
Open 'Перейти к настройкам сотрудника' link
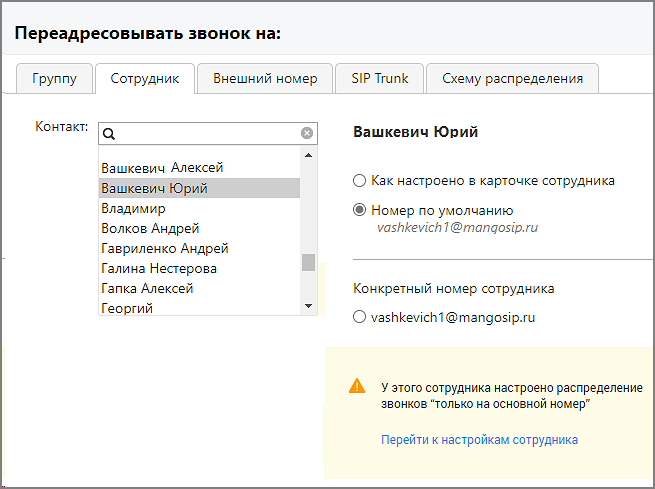[x=480, y=440]
